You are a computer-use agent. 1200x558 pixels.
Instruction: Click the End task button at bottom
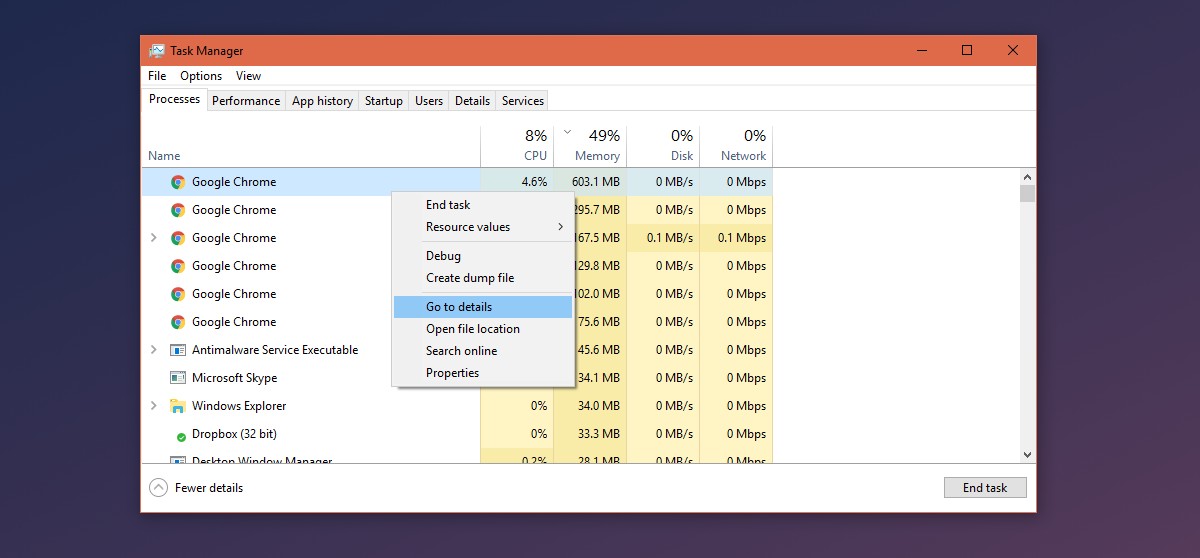[x=985, y=488]
